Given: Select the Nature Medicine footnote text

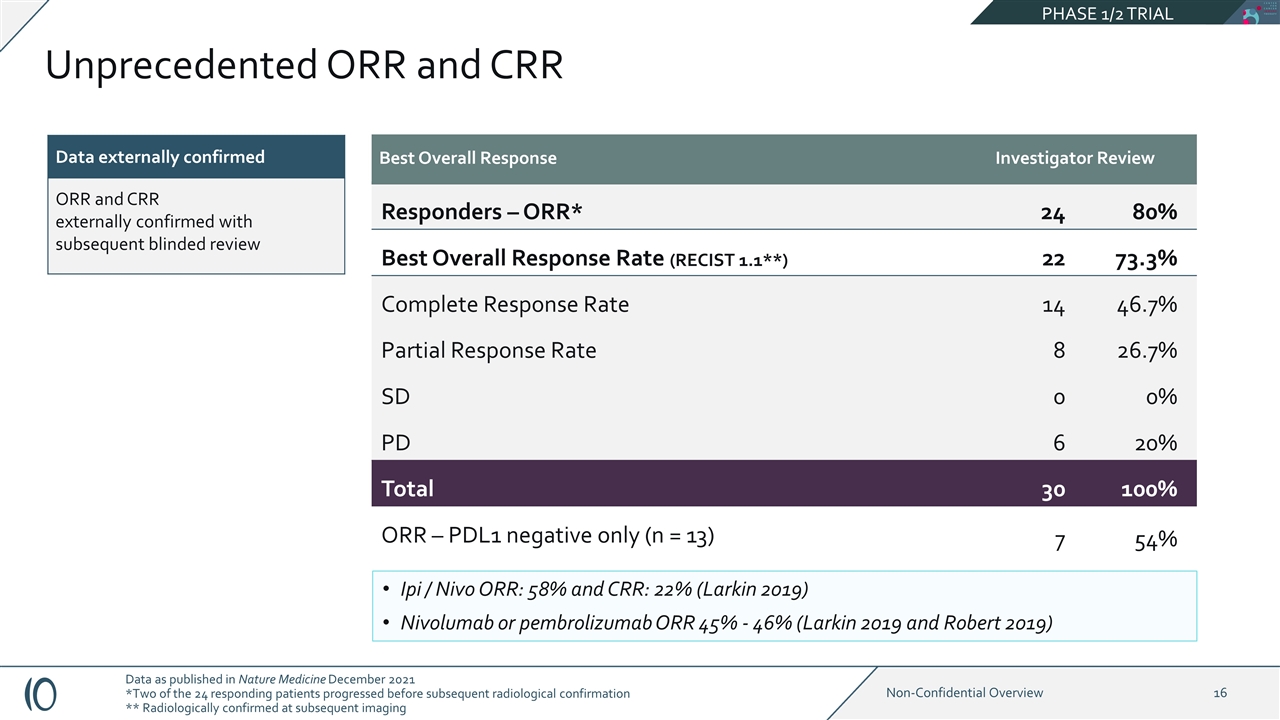Looking at the screenshot, I should pyautogui.click(x=270, y=679).
